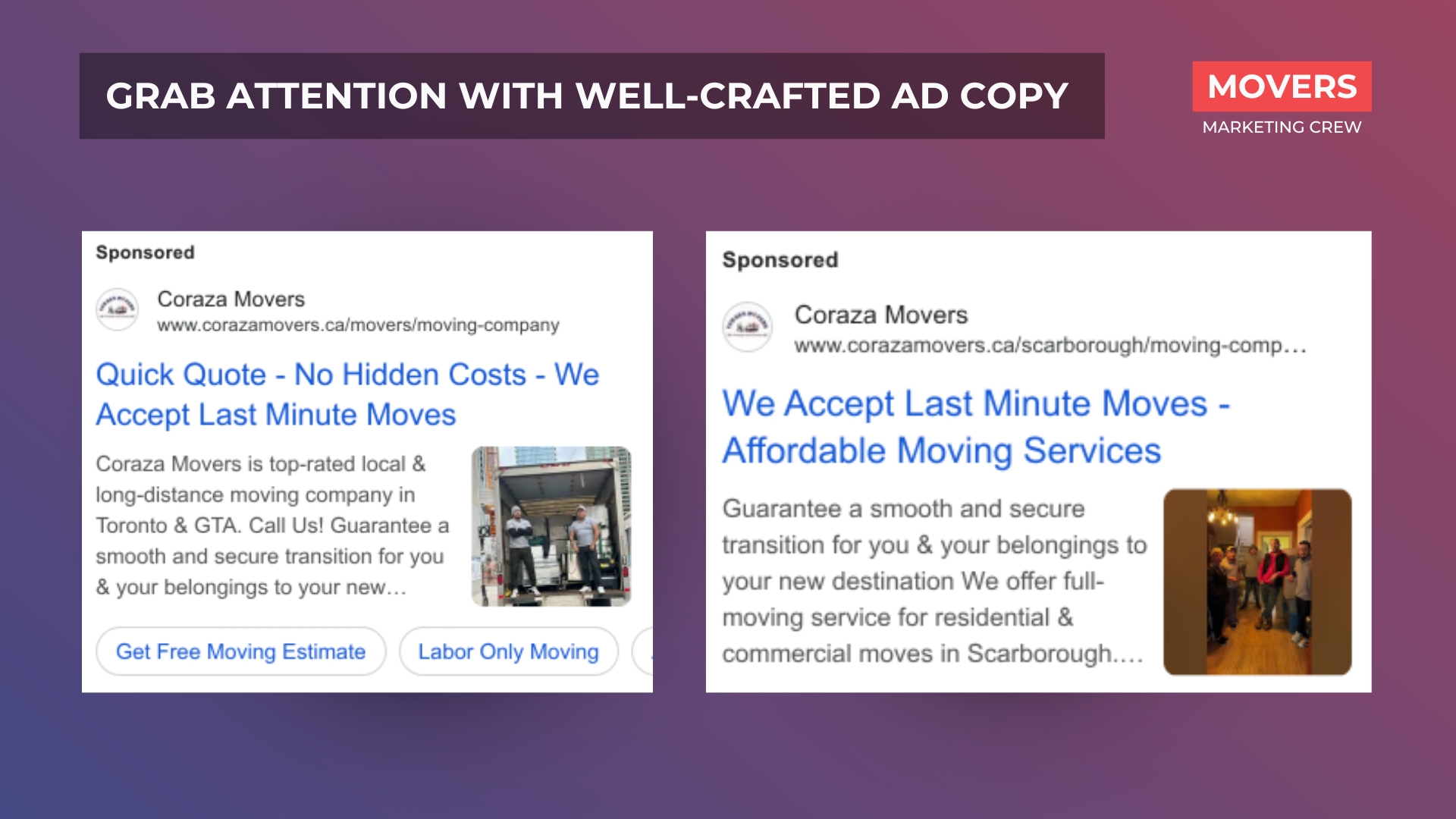Click the 'Affordable Moving Services' headline line
This screenshot has width=1456, height=819.
click(942, 451)
